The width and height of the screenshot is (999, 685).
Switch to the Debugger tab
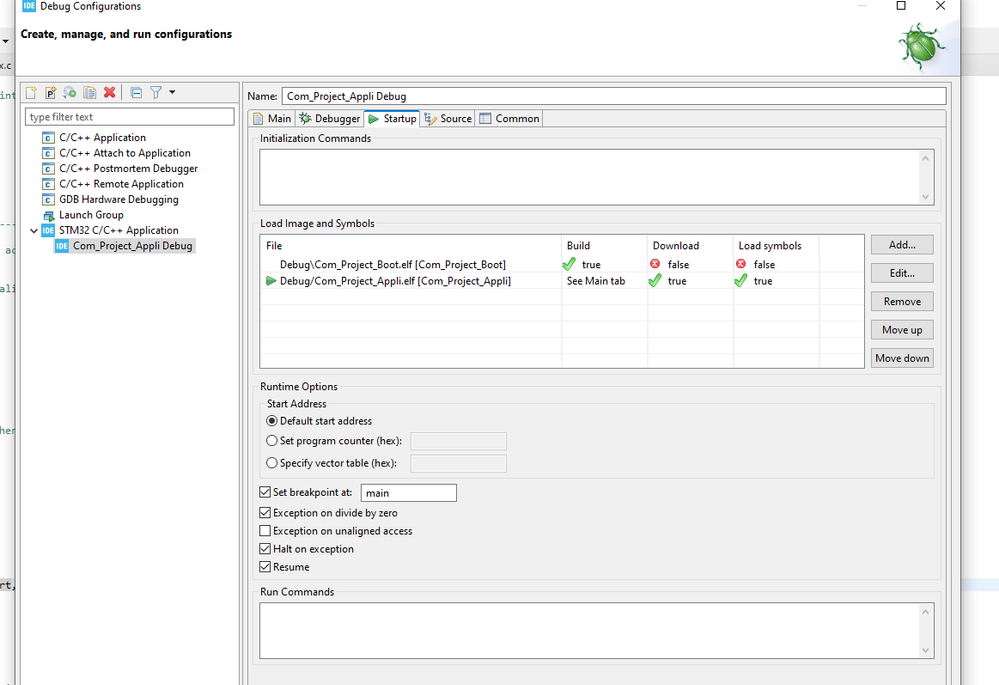(x=329, y=119)
